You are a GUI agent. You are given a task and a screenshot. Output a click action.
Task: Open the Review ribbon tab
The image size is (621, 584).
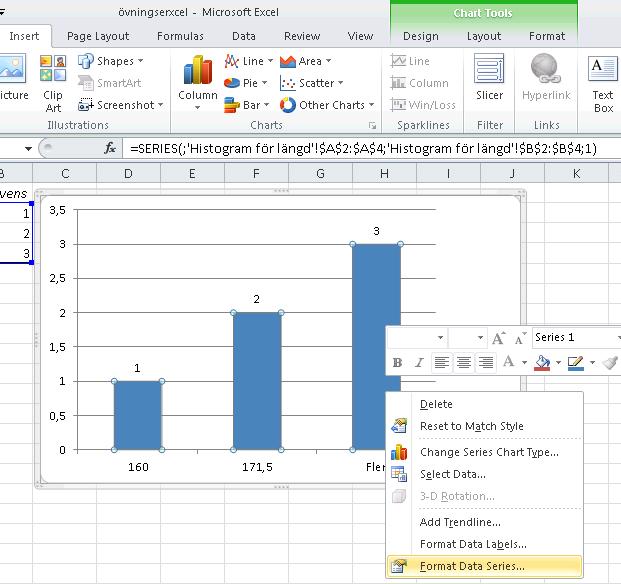pos(302,36)
